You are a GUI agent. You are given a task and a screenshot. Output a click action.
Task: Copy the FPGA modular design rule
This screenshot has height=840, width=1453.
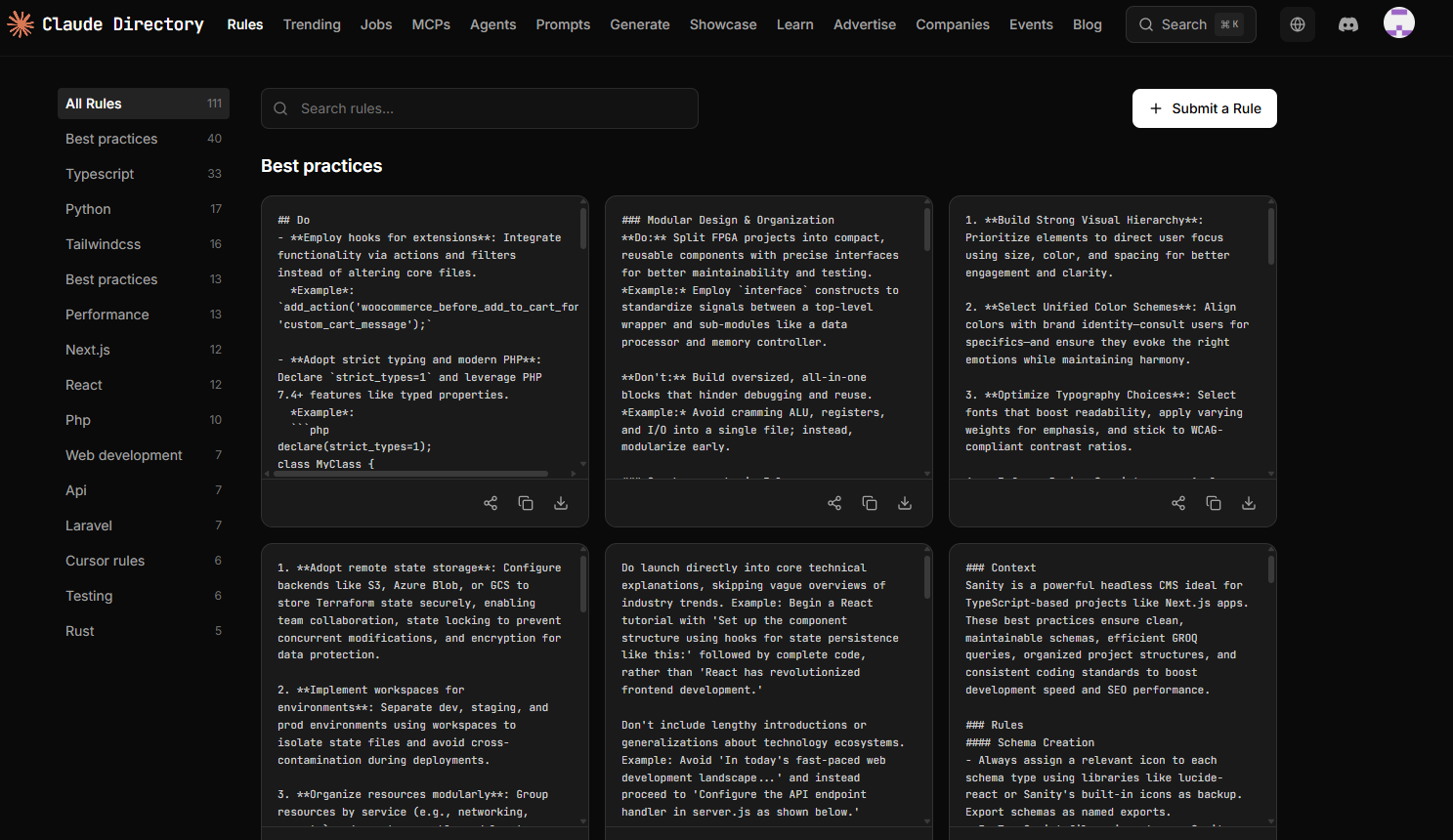tap(870, 502)
